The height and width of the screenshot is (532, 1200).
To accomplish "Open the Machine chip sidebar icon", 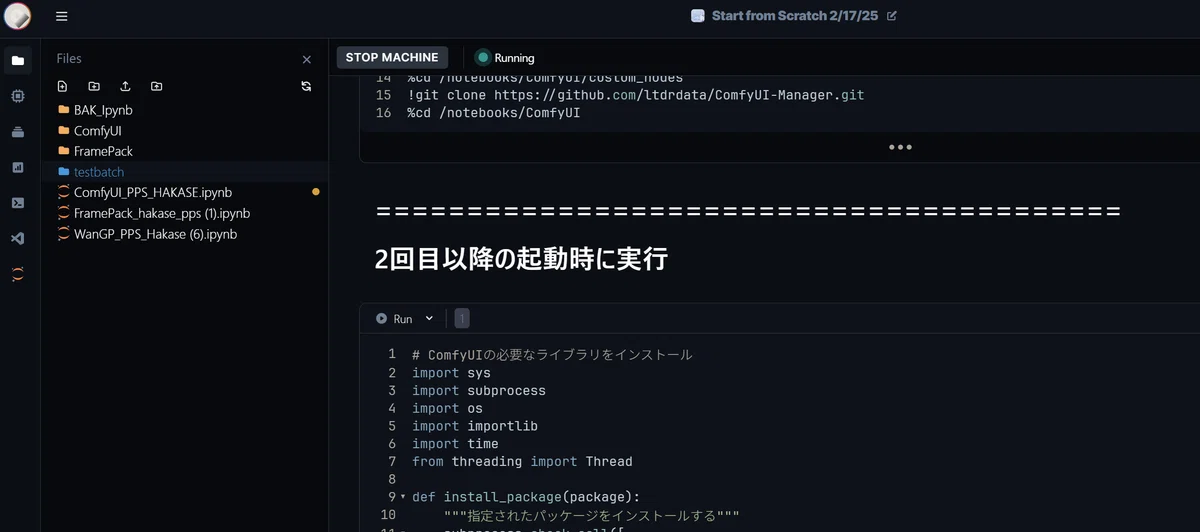I will click(x=17, y=96).
